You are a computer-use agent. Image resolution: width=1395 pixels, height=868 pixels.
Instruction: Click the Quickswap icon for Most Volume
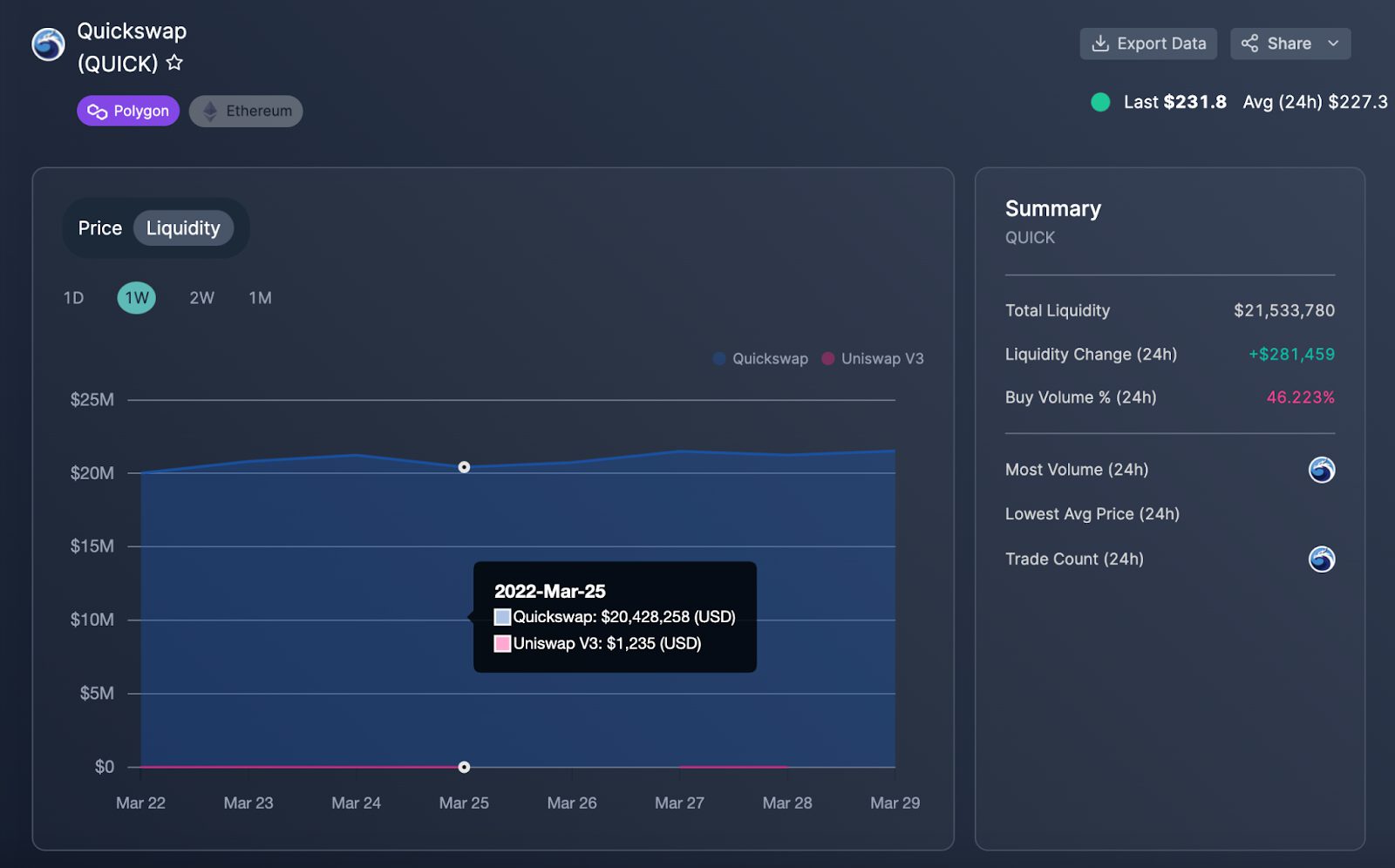pyautogui.click(x=1321, y=470)
